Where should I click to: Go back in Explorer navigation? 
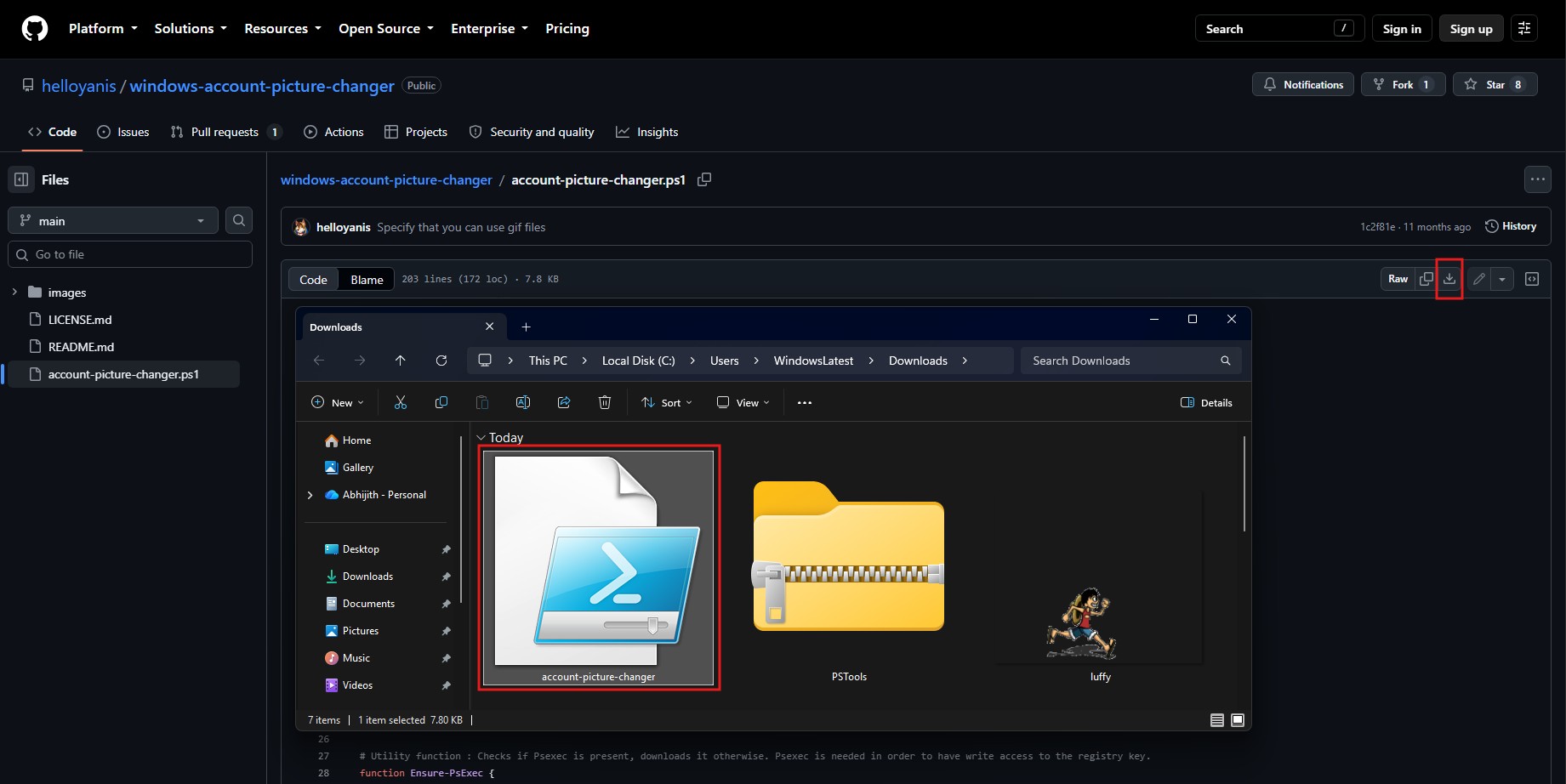coord(319,361)
